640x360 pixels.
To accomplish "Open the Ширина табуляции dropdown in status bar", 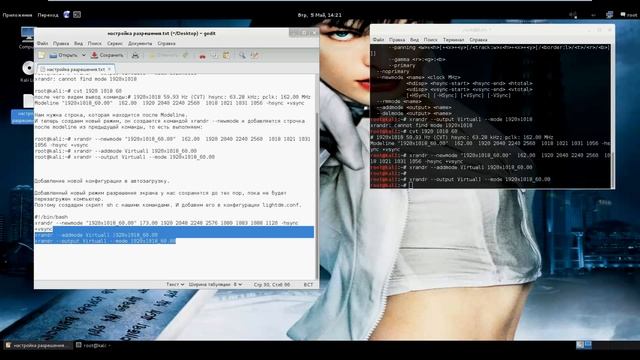I will click(x=216, y=284).
